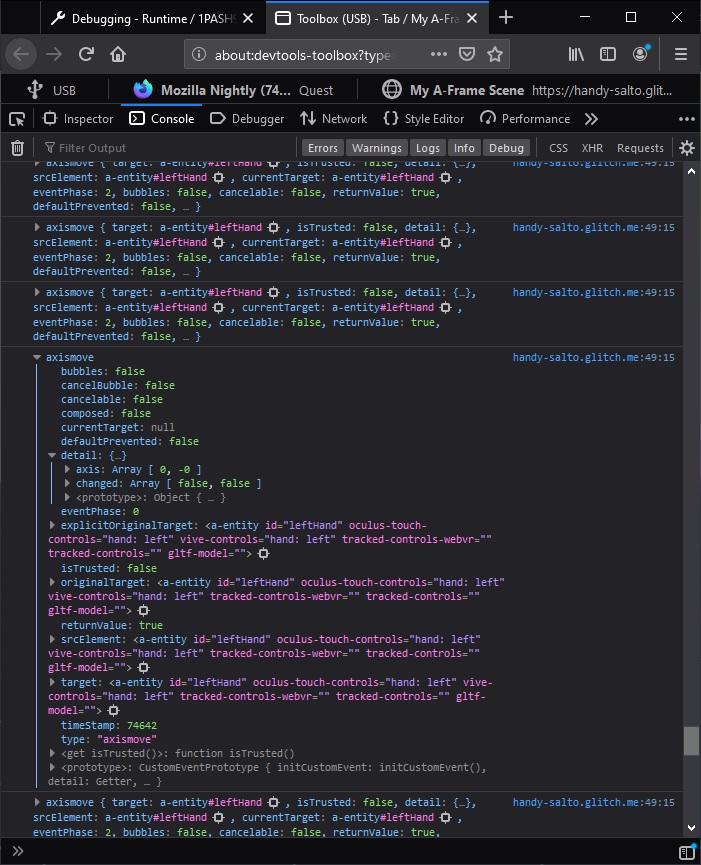
Task: Expand srcElement in the expanded object
Action: point(52,639)
